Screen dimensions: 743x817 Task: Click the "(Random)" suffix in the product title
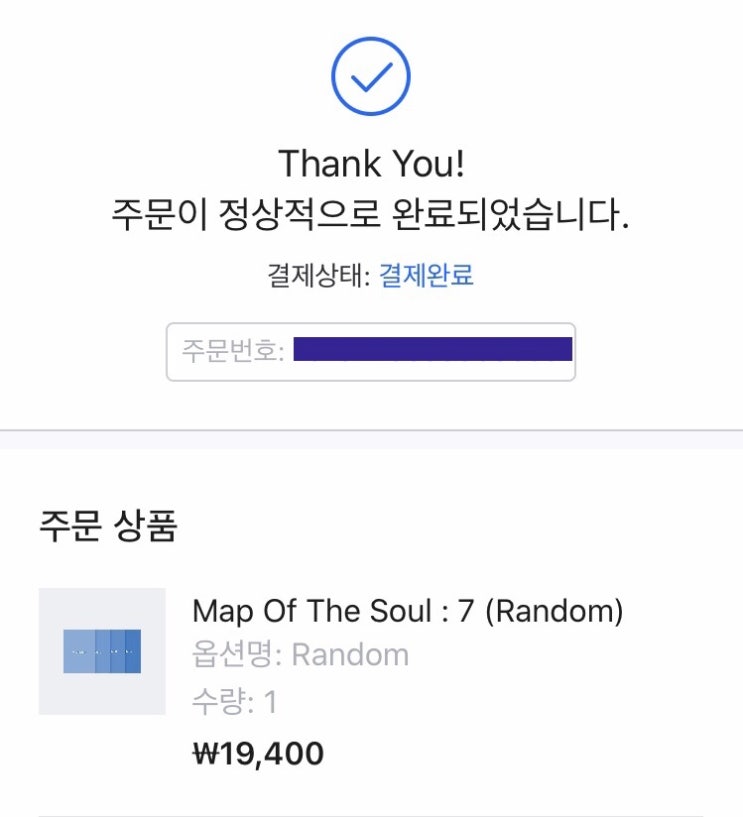pos(554,611)
